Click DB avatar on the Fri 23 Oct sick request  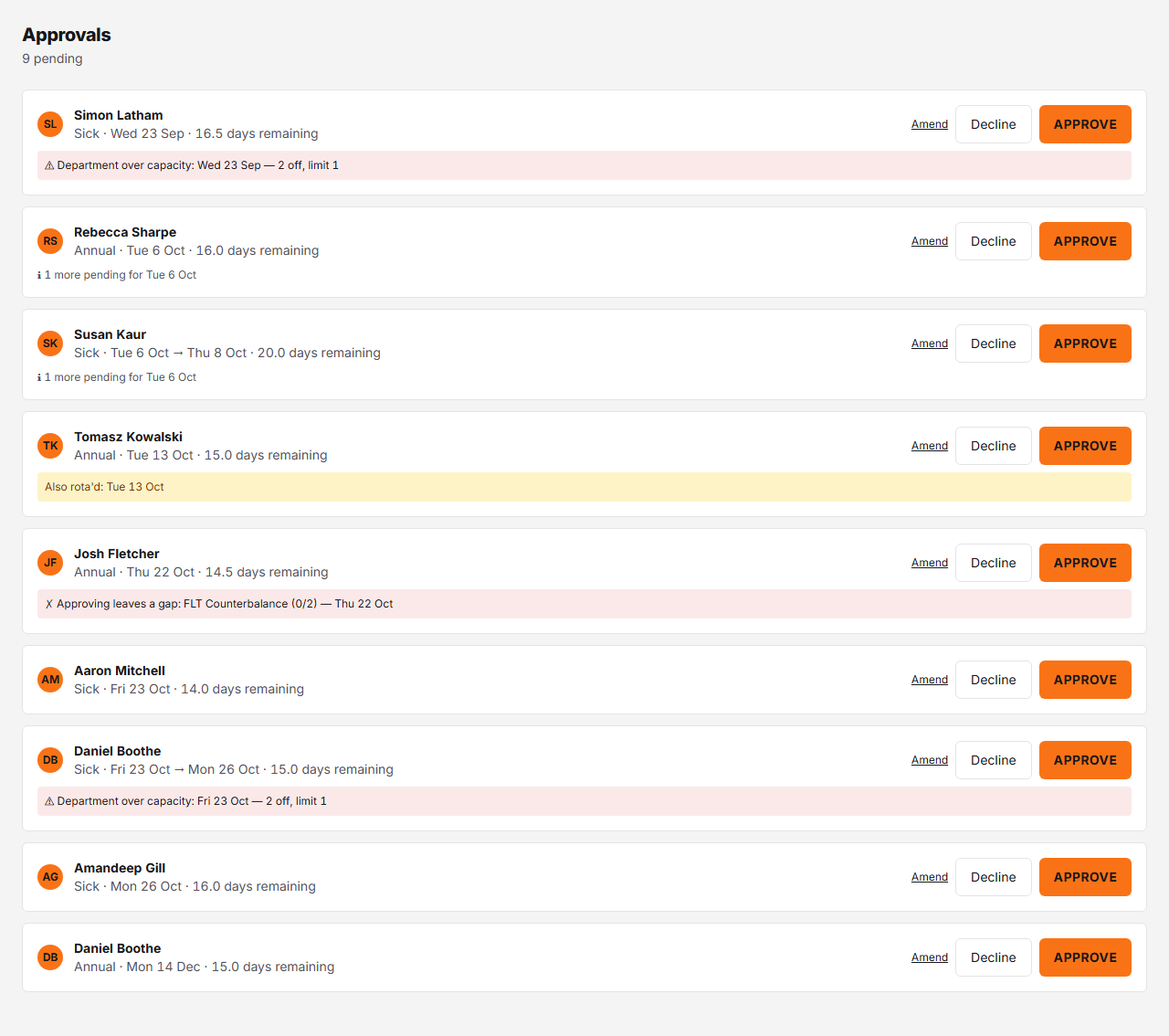[50, 760]
